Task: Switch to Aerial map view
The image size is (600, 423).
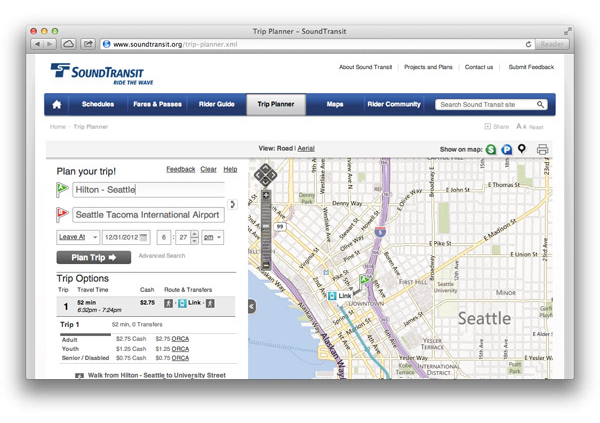Action: pos(306,149)
